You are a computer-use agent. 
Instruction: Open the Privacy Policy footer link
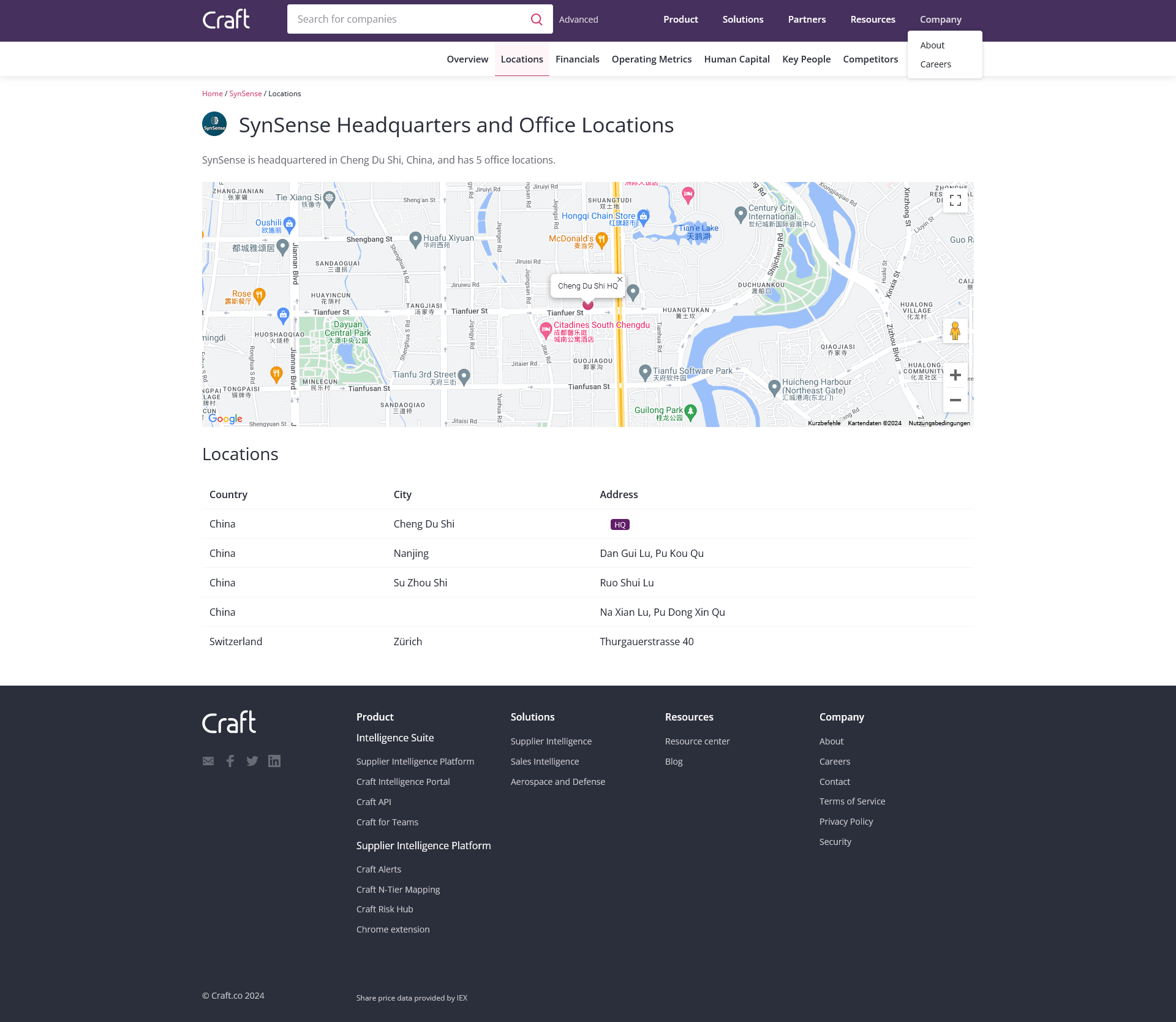[x=846, y=822]
